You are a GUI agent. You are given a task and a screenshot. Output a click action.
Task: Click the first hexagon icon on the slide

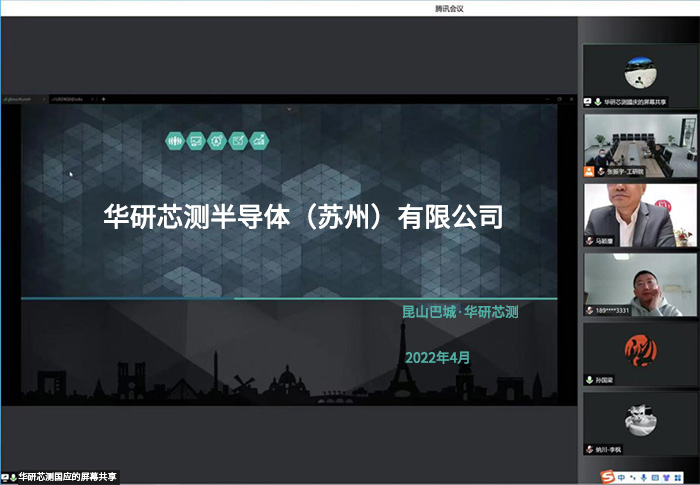click(x=175, y=141)
